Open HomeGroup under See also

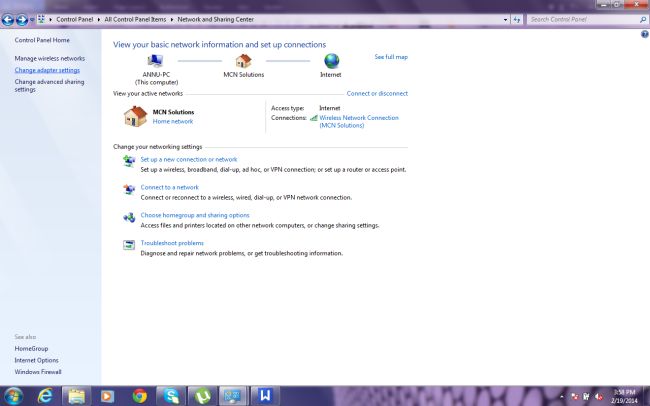(x=31, y=349)
